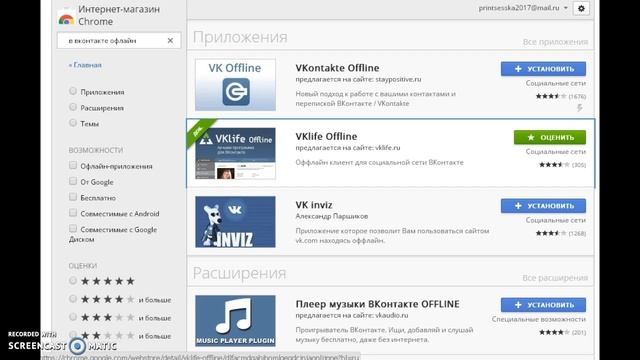Select the Темы radio filter
The width and height of the screenshot is (640, 360).
pos(73,122)
